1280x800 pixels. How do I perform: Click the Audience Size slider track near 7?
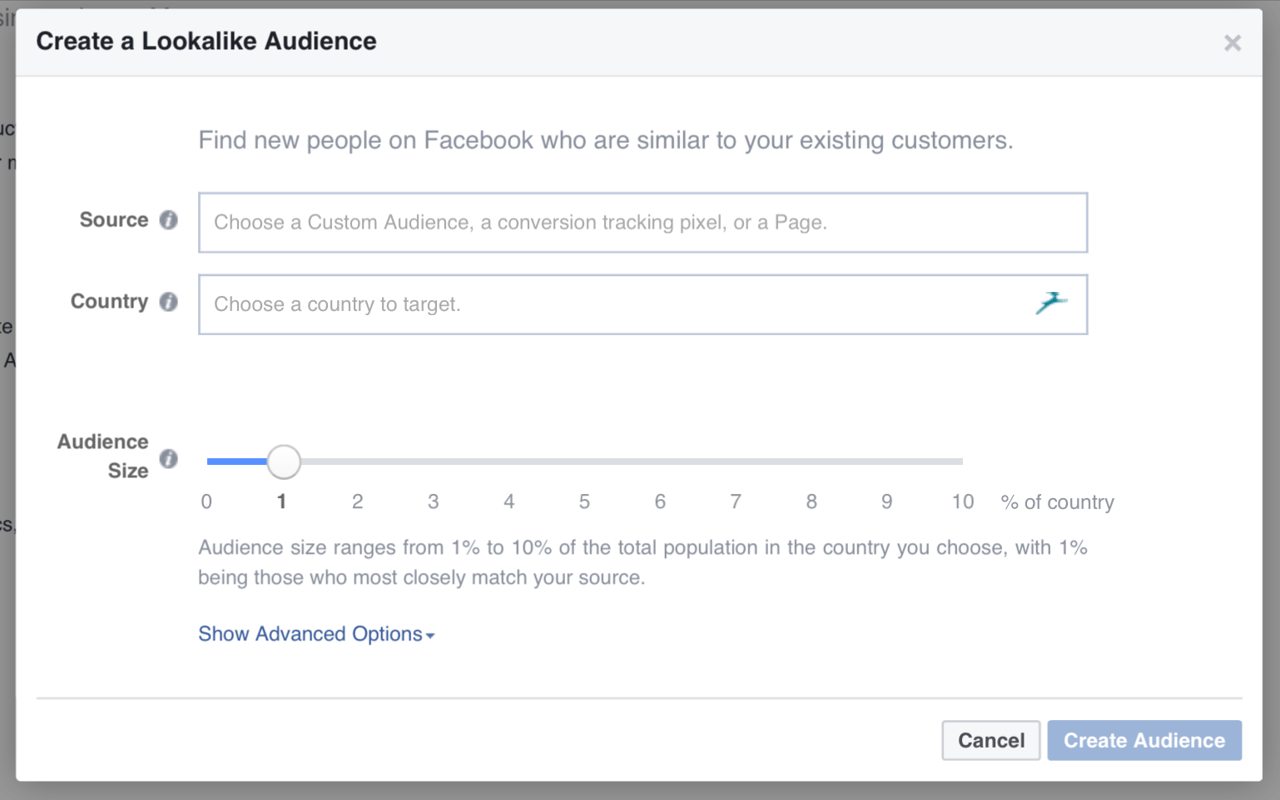(x=735, y=461)
